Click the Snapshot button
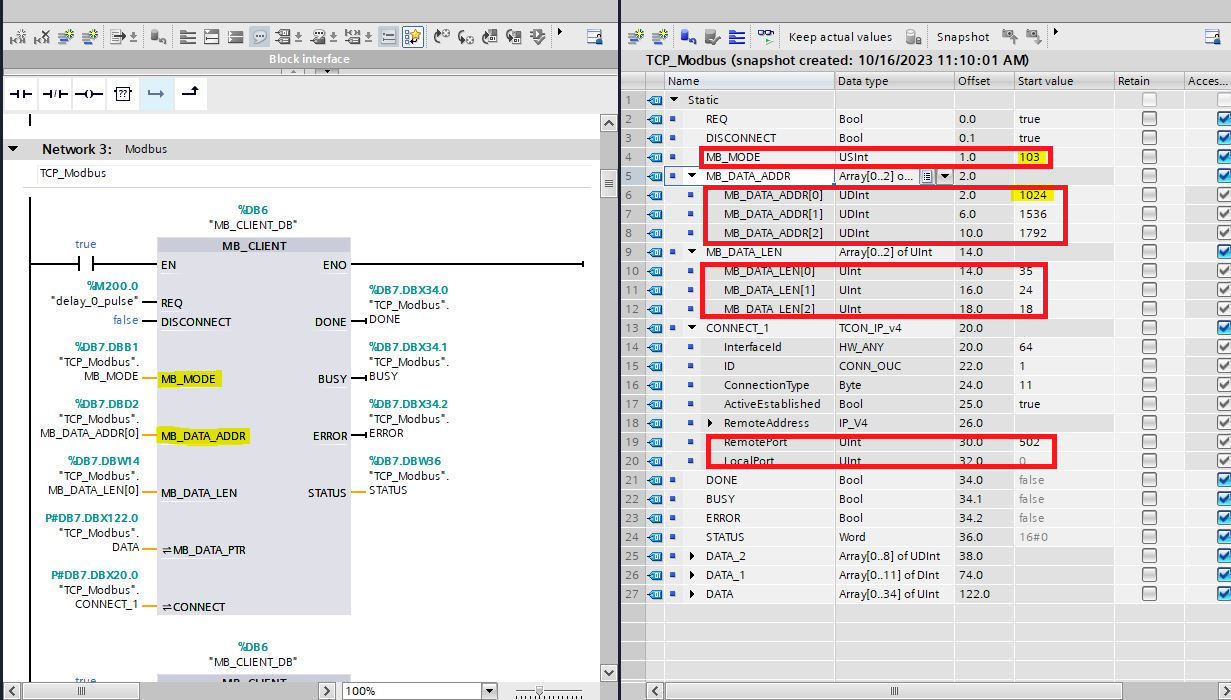 (962, 37)
